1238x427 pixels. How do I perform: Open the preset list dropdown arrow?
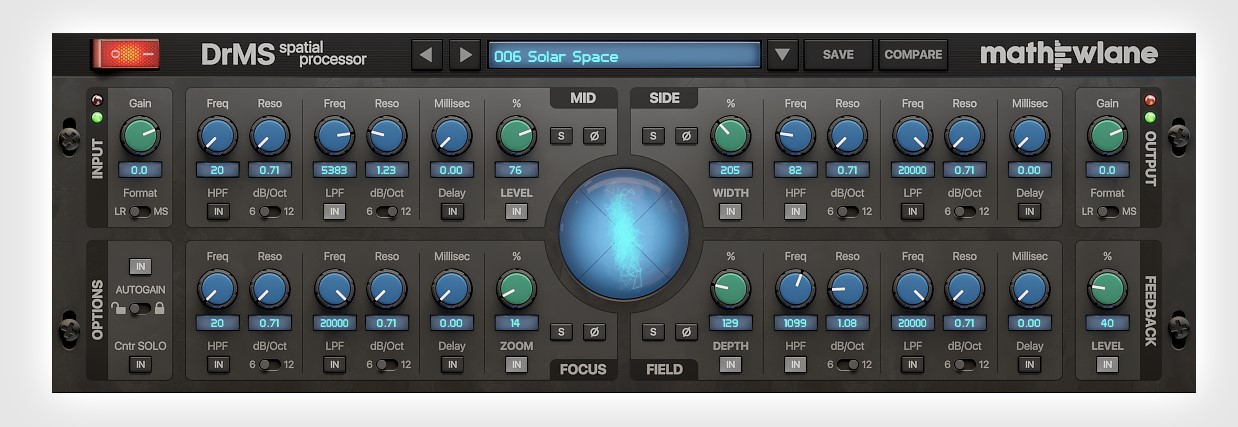(782, 55)
